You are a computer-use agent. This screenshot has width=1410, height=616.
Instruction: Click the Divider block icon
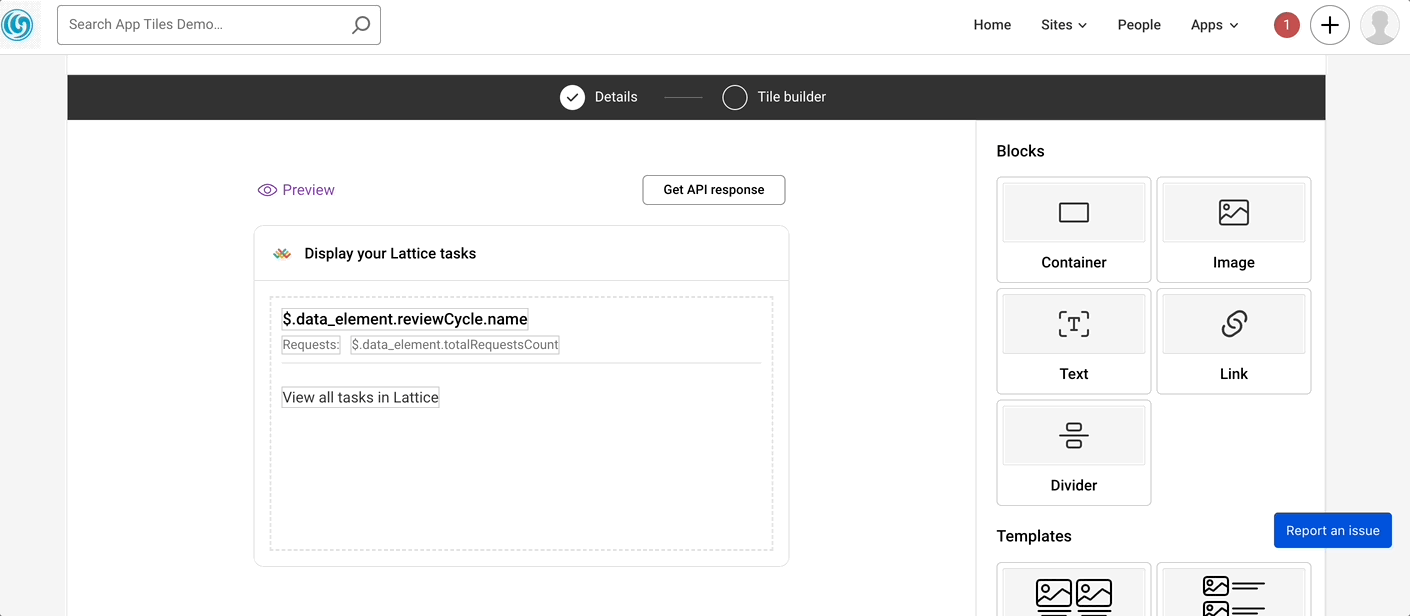pos(1074,435)
